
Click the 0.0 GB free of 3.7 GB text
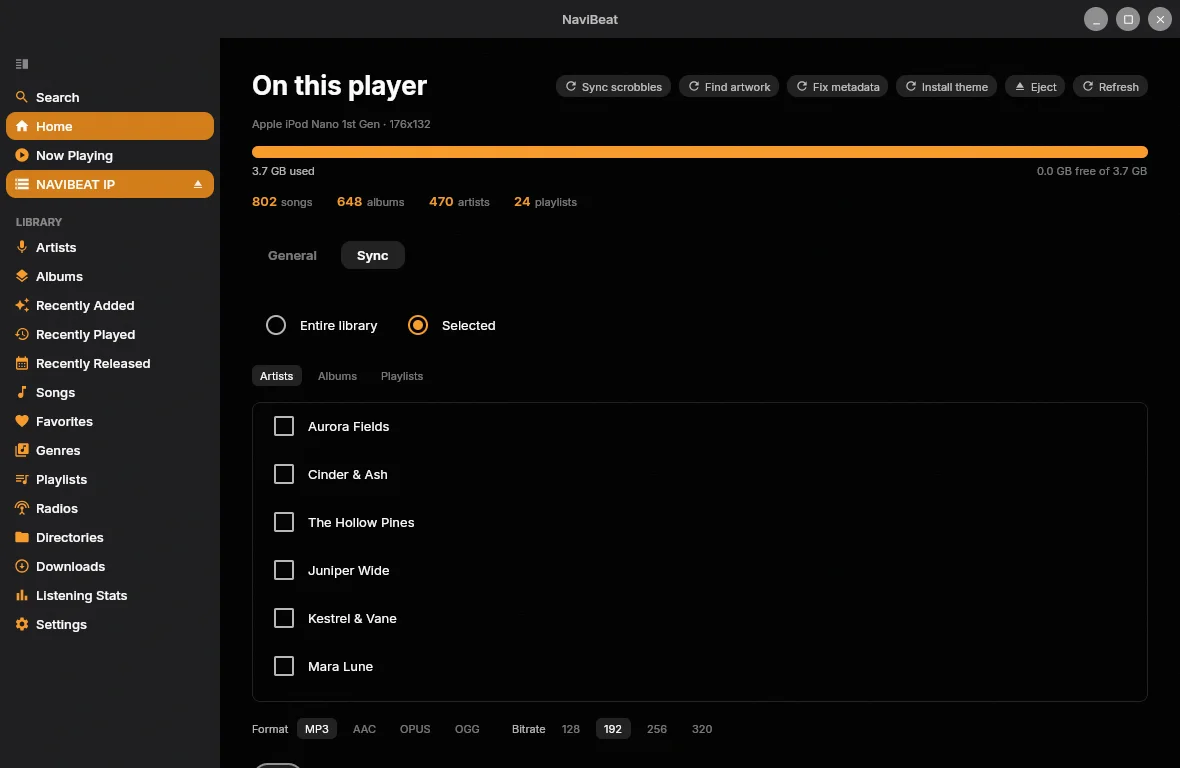1091,171
